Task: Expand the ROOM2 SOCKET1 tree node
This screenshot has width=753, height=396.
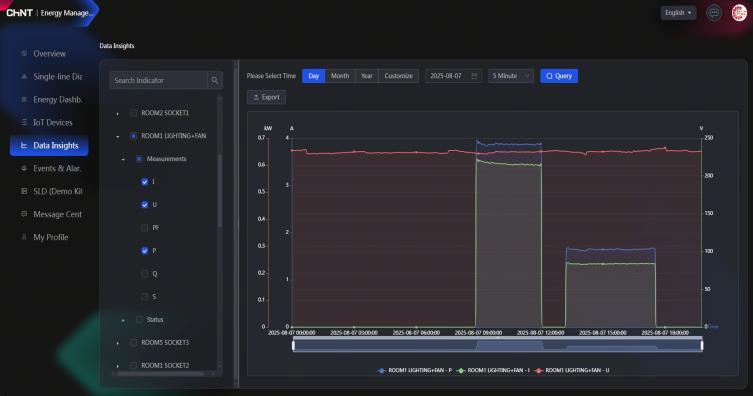Action: [x=118, y=113]
